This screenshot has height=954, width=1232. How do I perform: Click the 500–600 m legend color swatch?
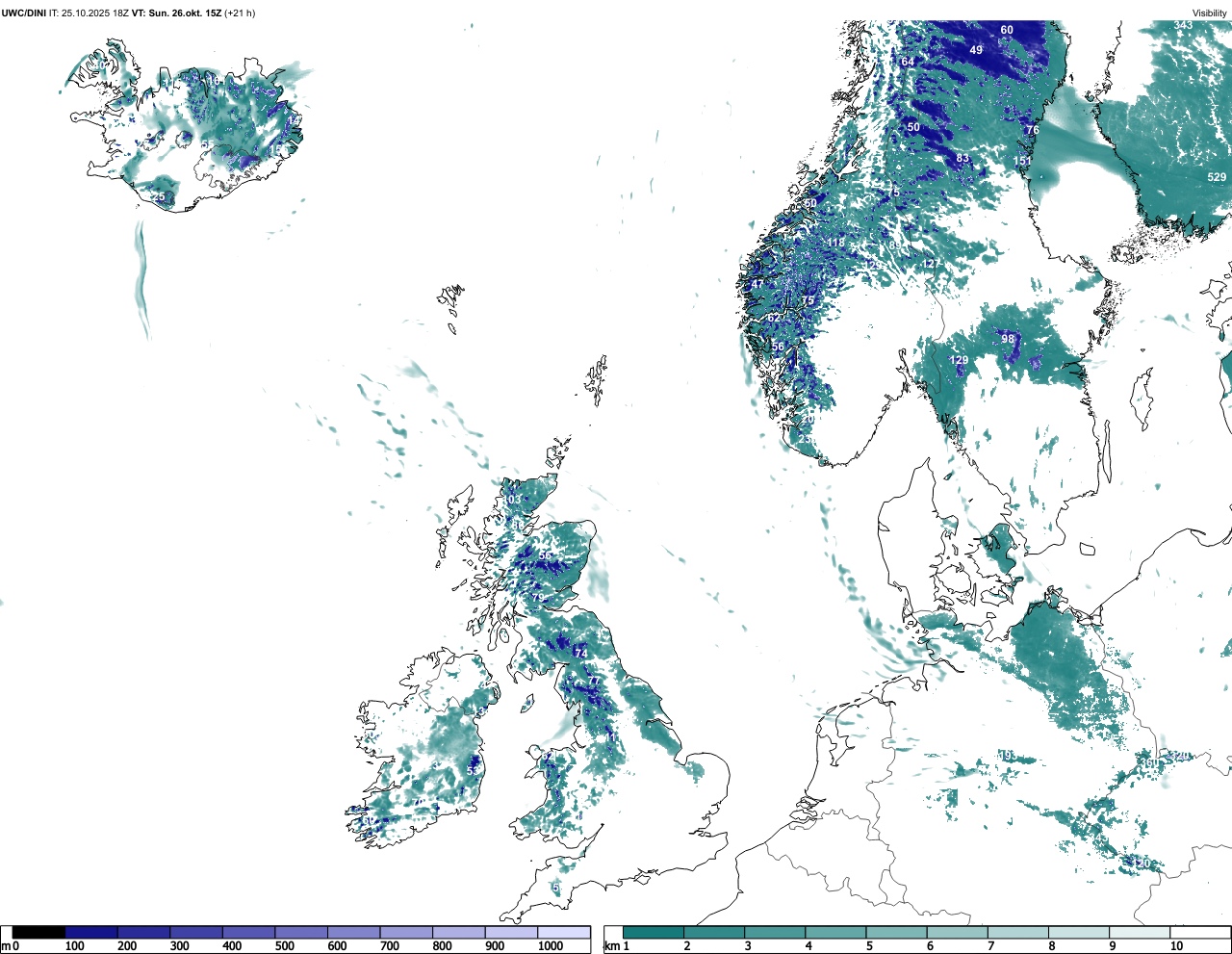pos(301,933)
